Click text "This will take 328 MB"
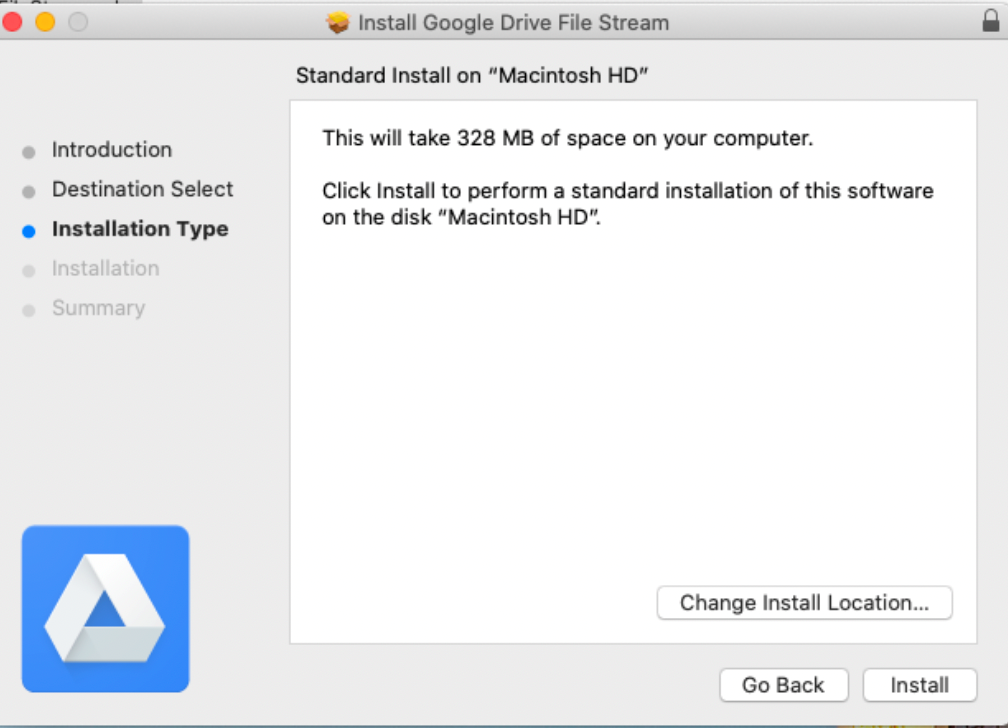 tap(428, 138)
